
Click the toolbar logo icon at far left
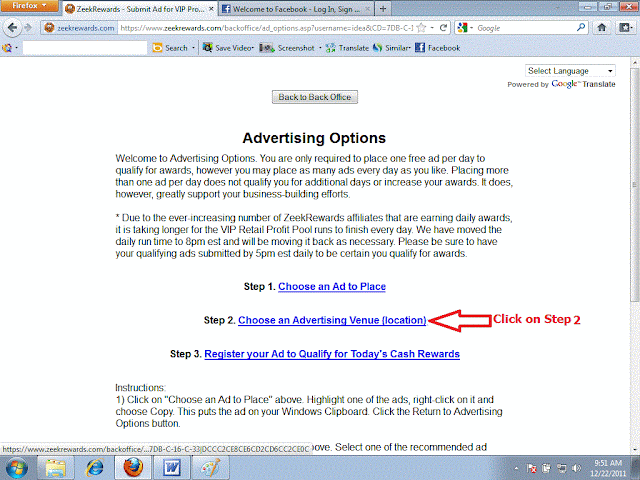click(7, 48)
